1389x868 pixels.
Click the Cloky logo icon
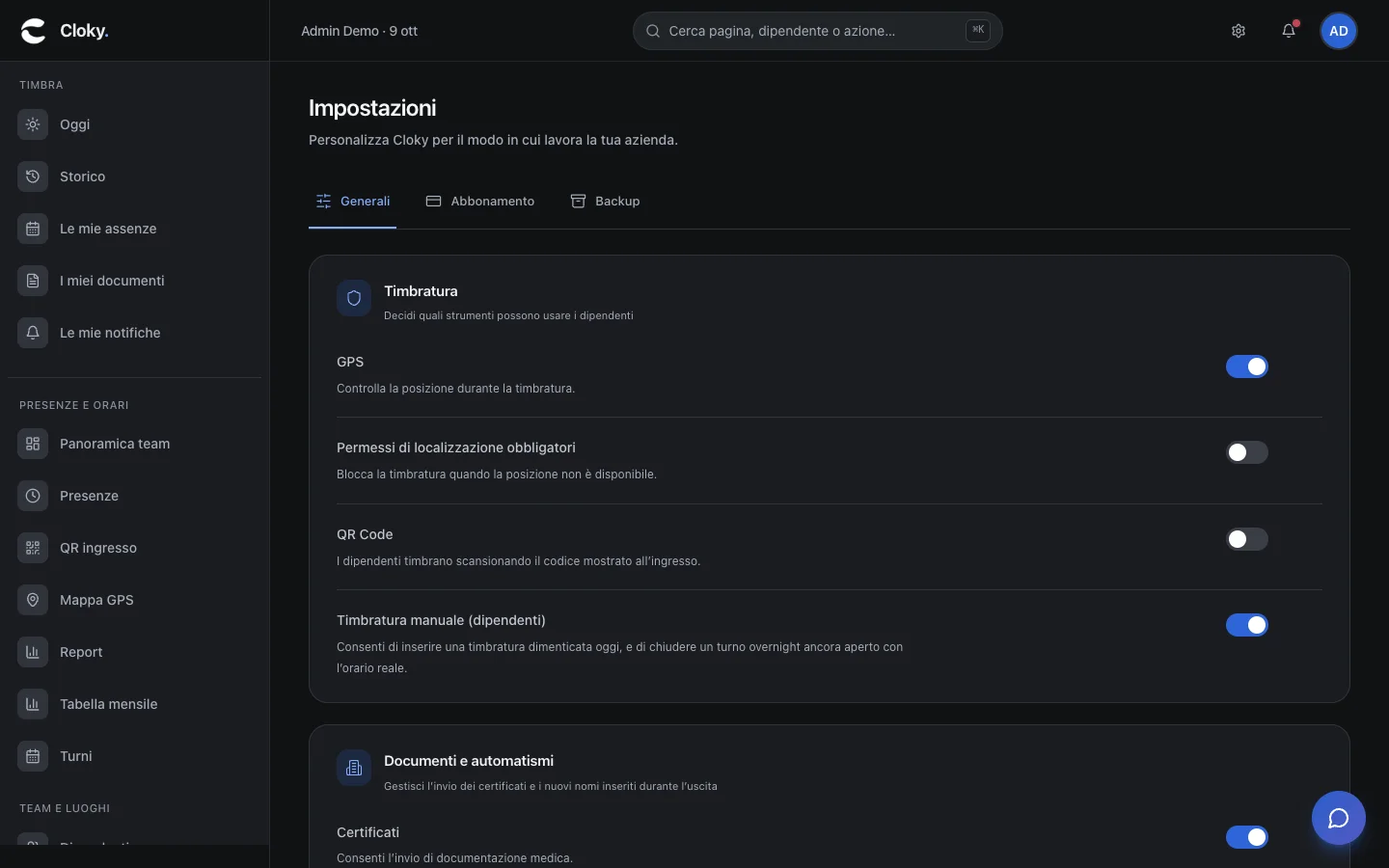click(34, 31)
